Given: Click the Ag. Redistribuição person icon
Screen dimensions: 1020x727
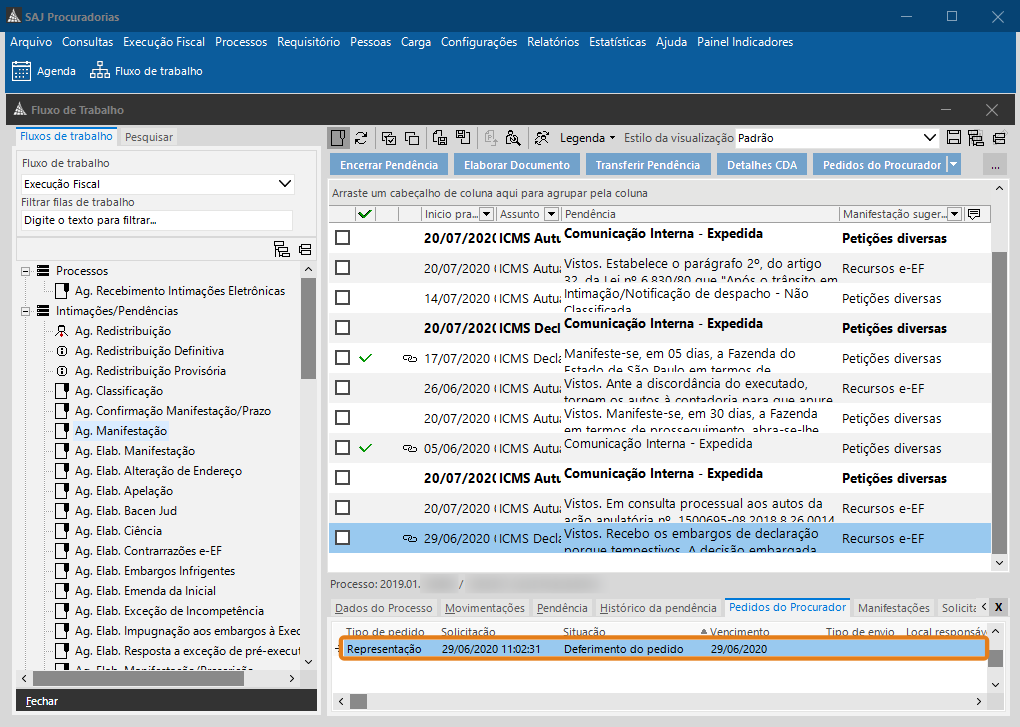Looking at the screenshot, I should (x=62, y=331).
